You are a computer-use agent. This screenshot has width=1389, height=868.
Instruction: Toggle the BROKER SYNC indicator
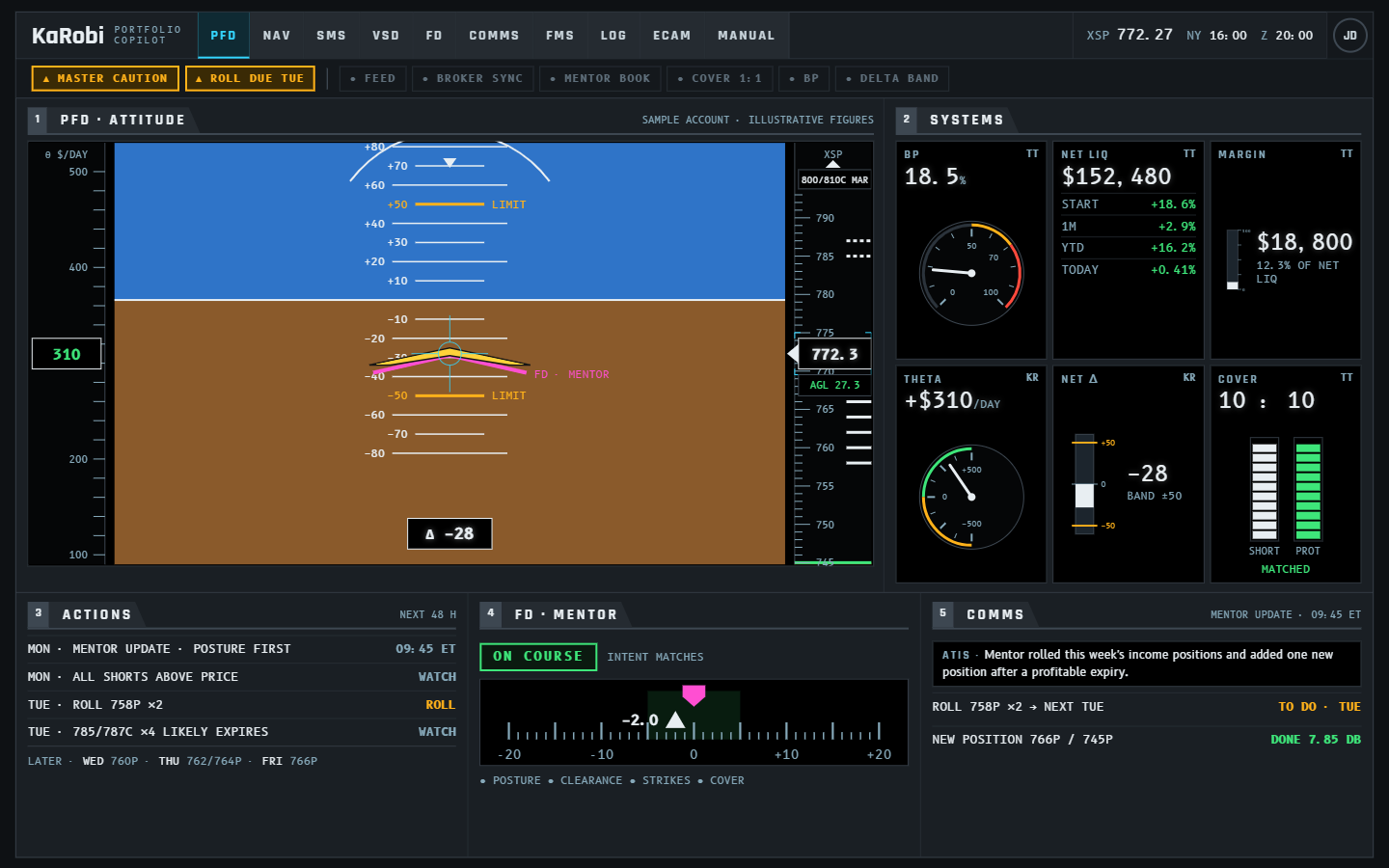473,78
